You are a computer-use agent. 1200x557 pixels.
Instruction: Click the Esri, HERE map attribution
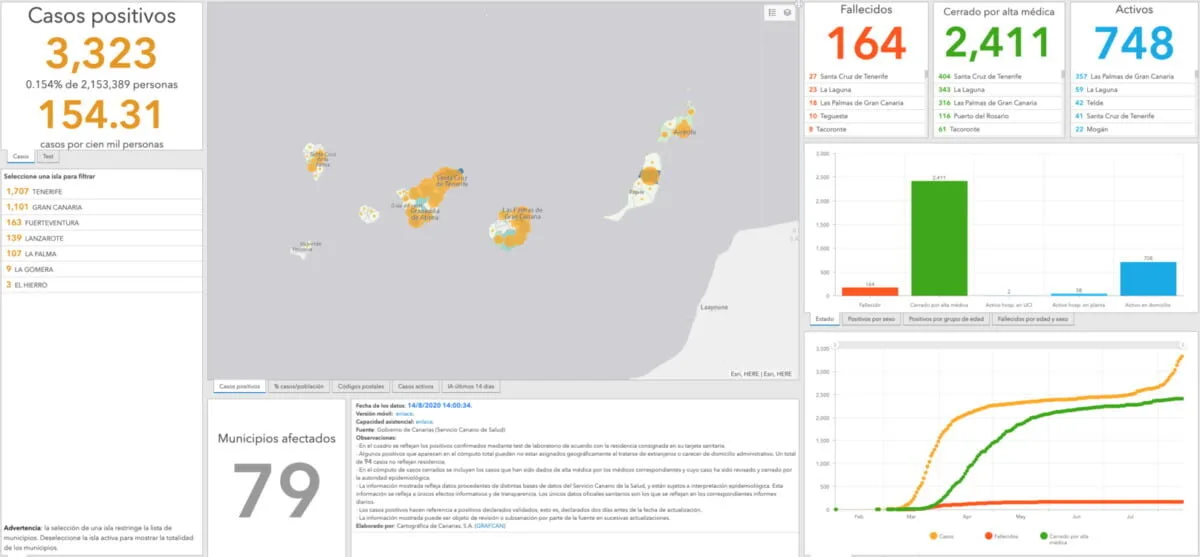[762, 373]
